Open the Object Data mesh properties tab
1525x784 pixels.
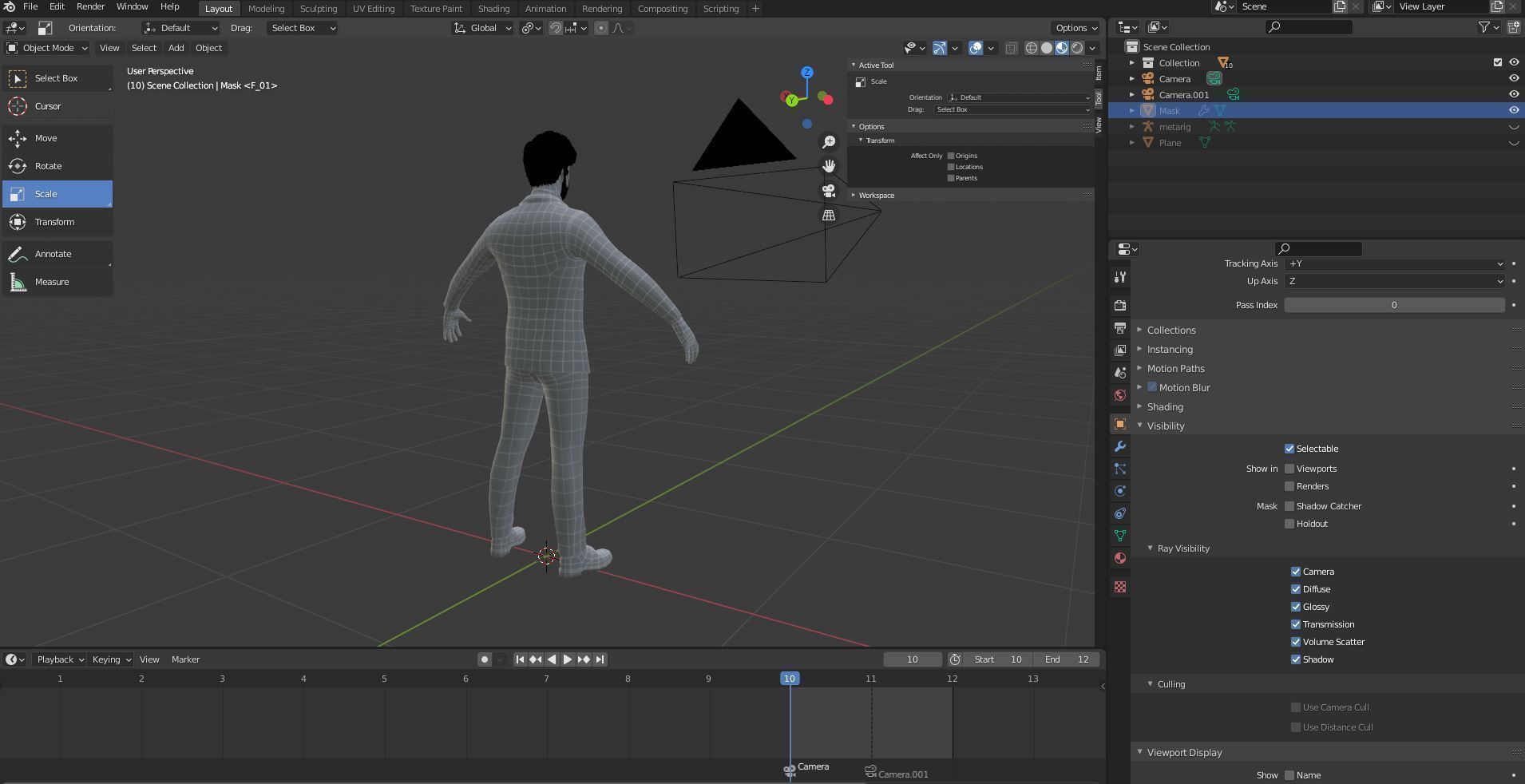pyautogui.click(x=1120, y=536)
